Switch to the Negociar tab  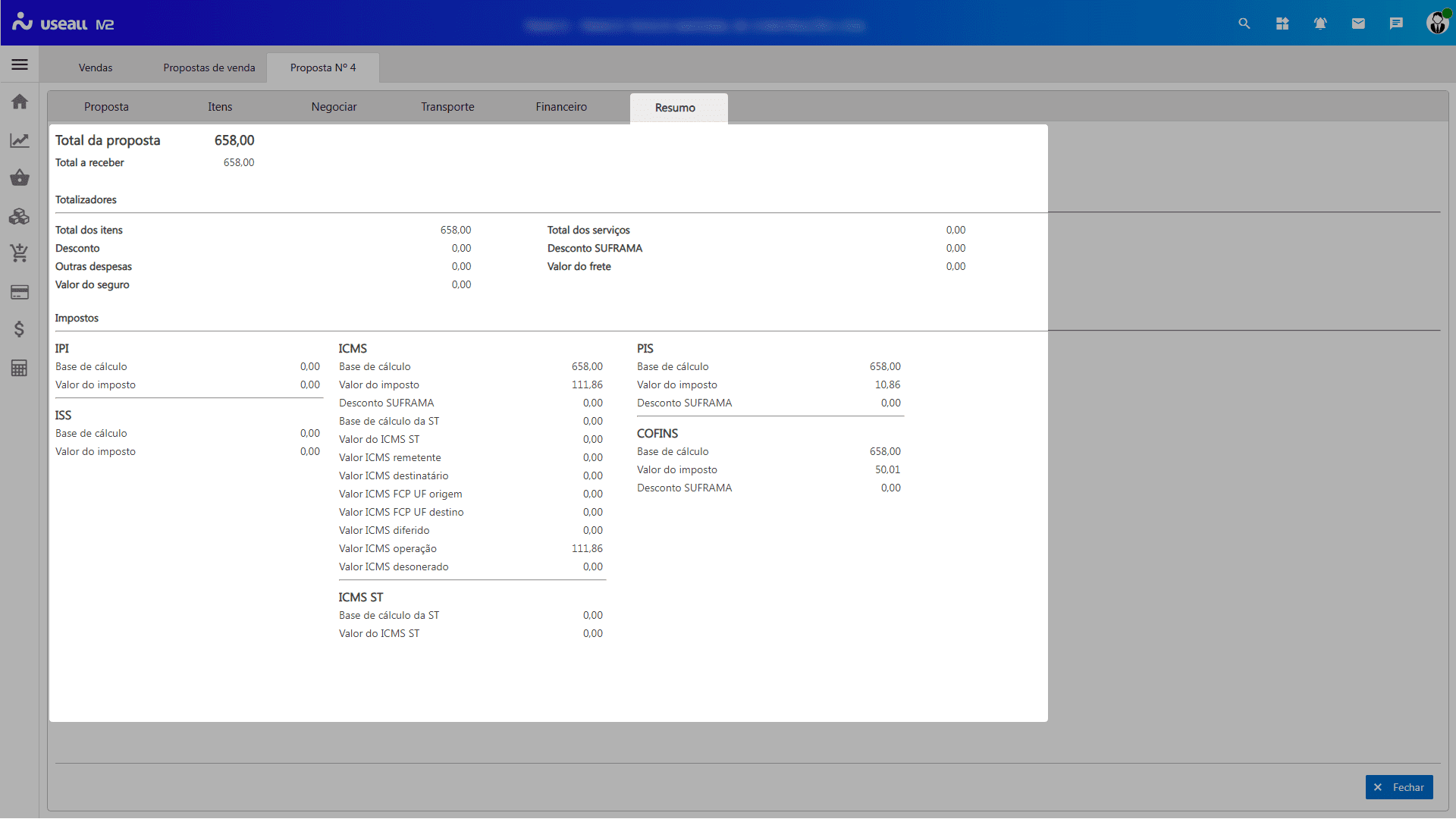(x=334, y=107)
